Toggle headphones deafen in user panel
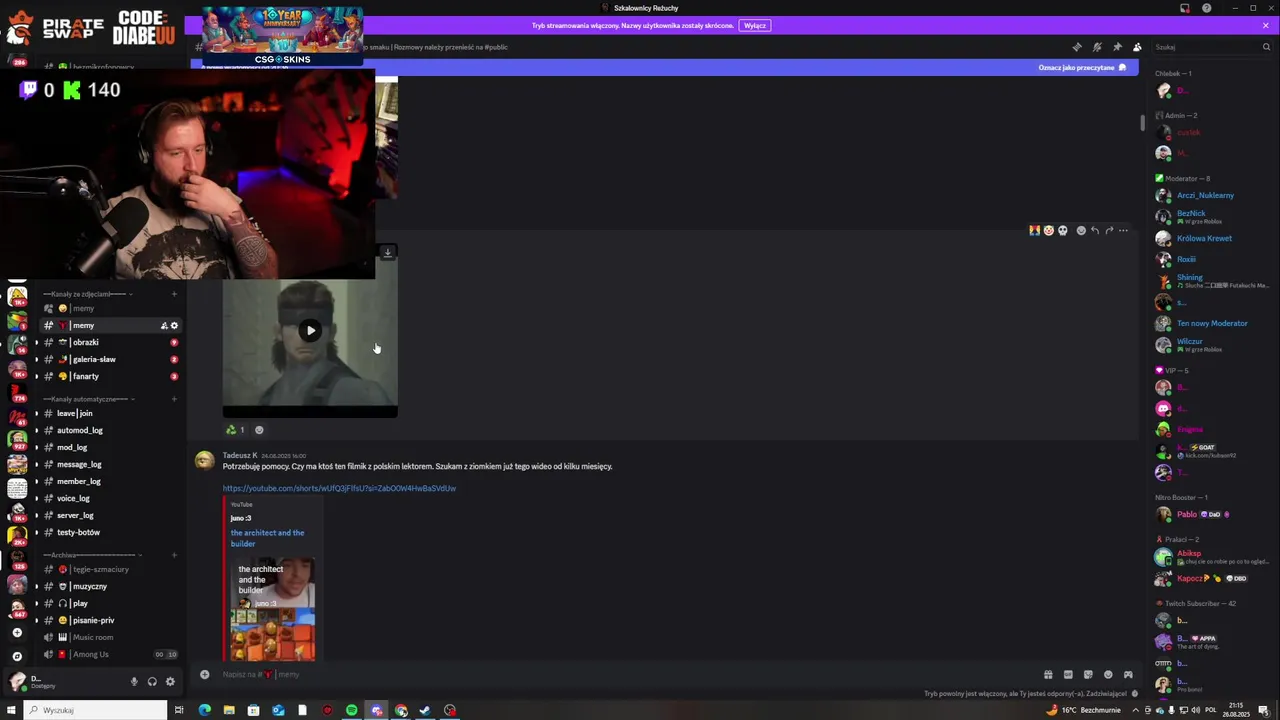Screen dimensions: 1280x720 pyautogui.click(x=152, y=682)
